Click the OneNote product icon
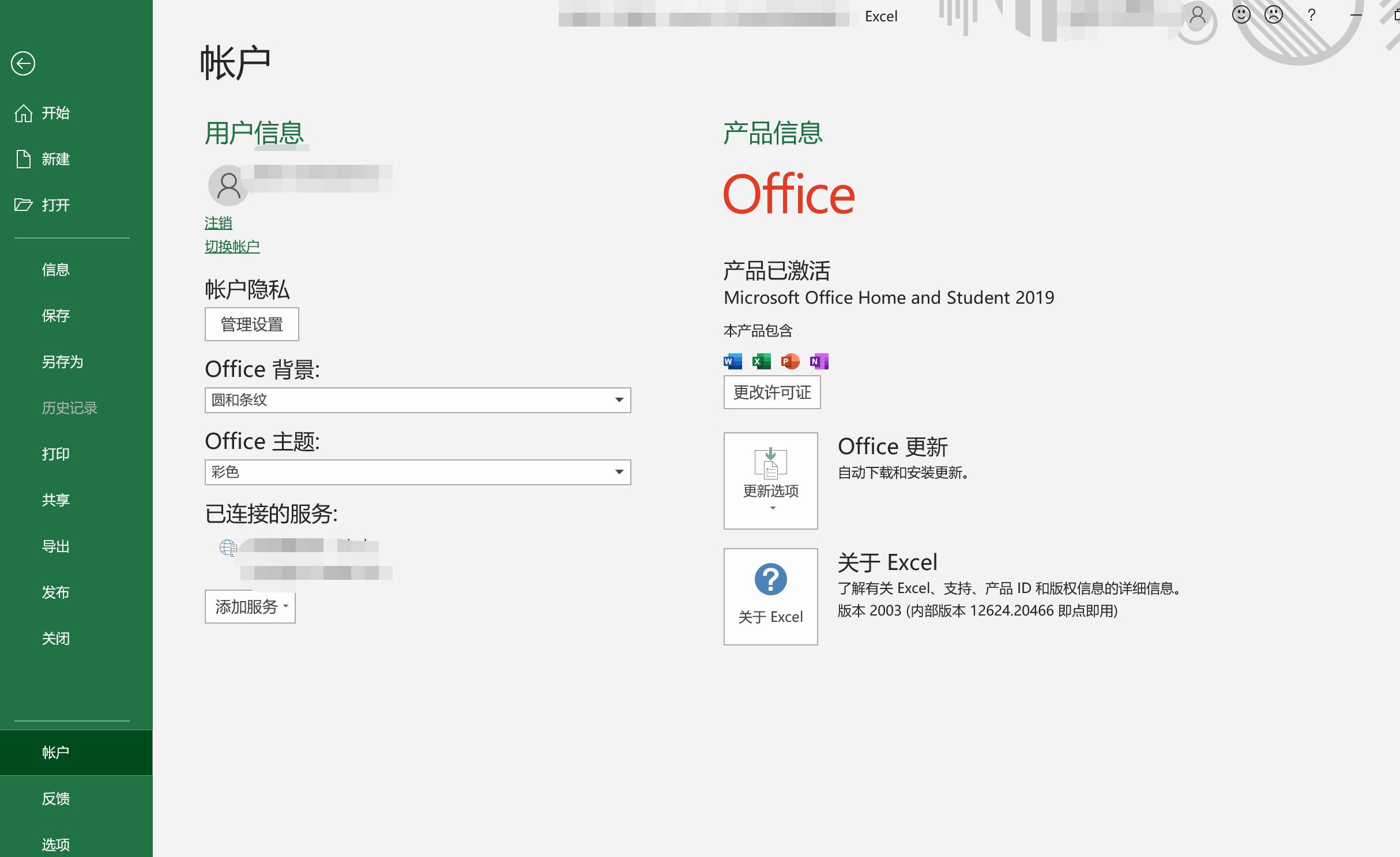Viewport: 1400px width, 857px height. coord(819,361)
